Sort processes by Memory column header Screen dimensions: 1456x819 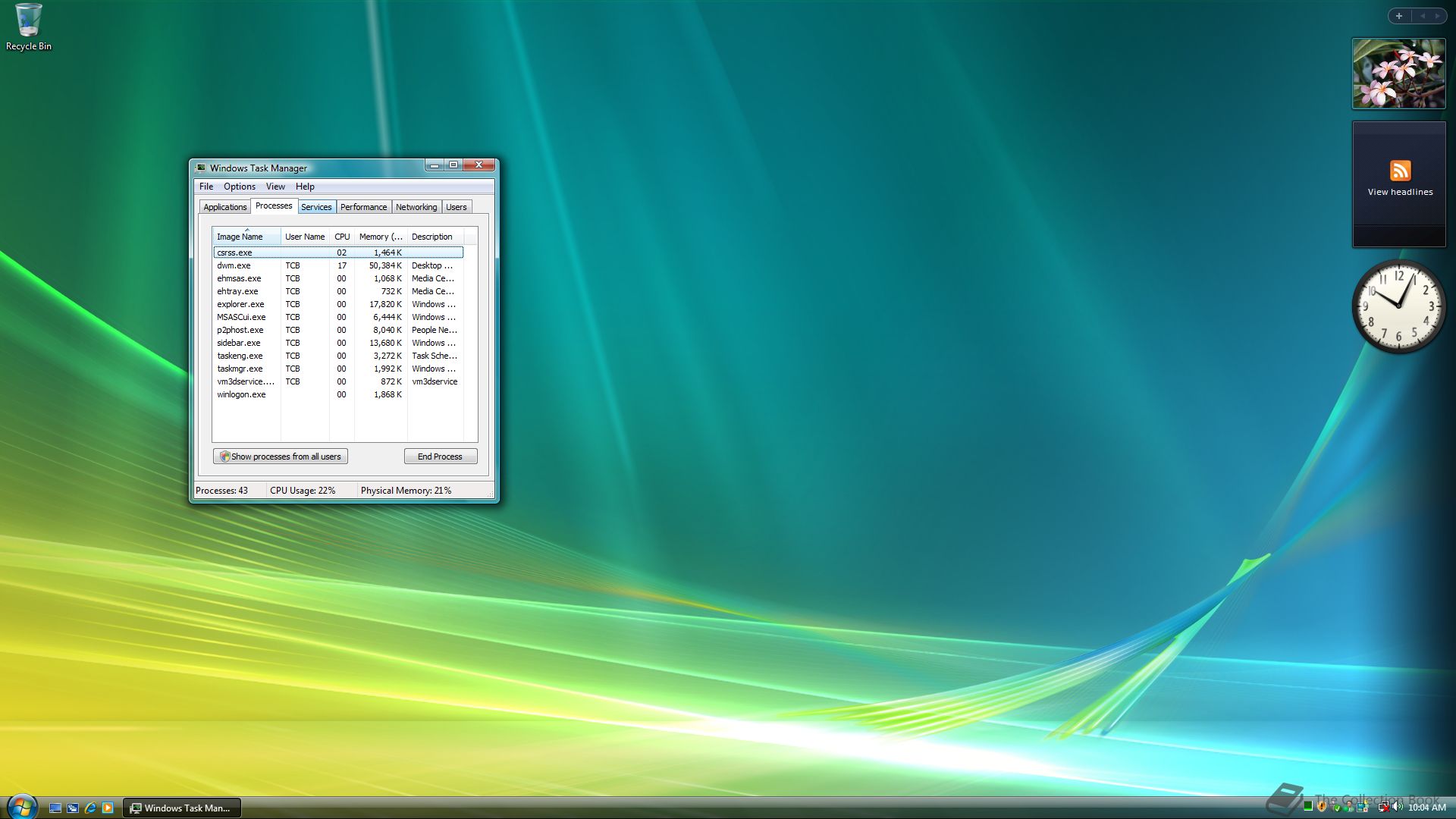point(381,237)
